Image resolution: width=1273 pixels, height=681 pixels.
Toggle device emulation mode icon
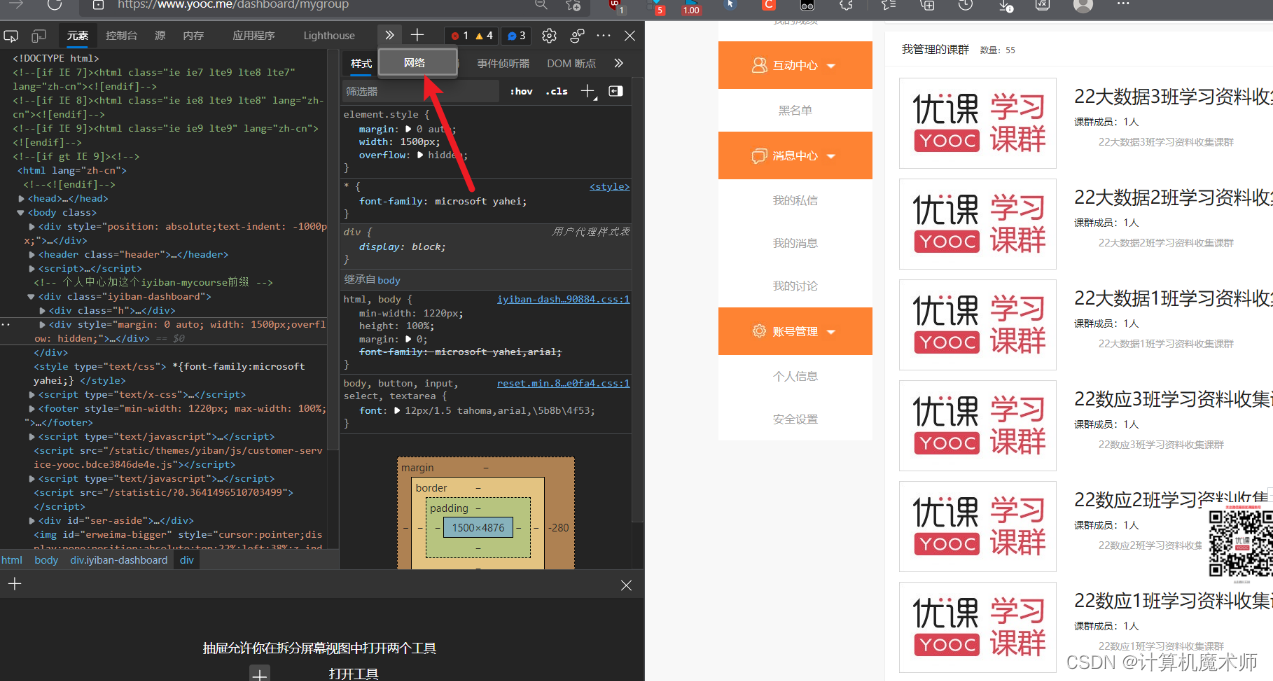tap(38, 36)
